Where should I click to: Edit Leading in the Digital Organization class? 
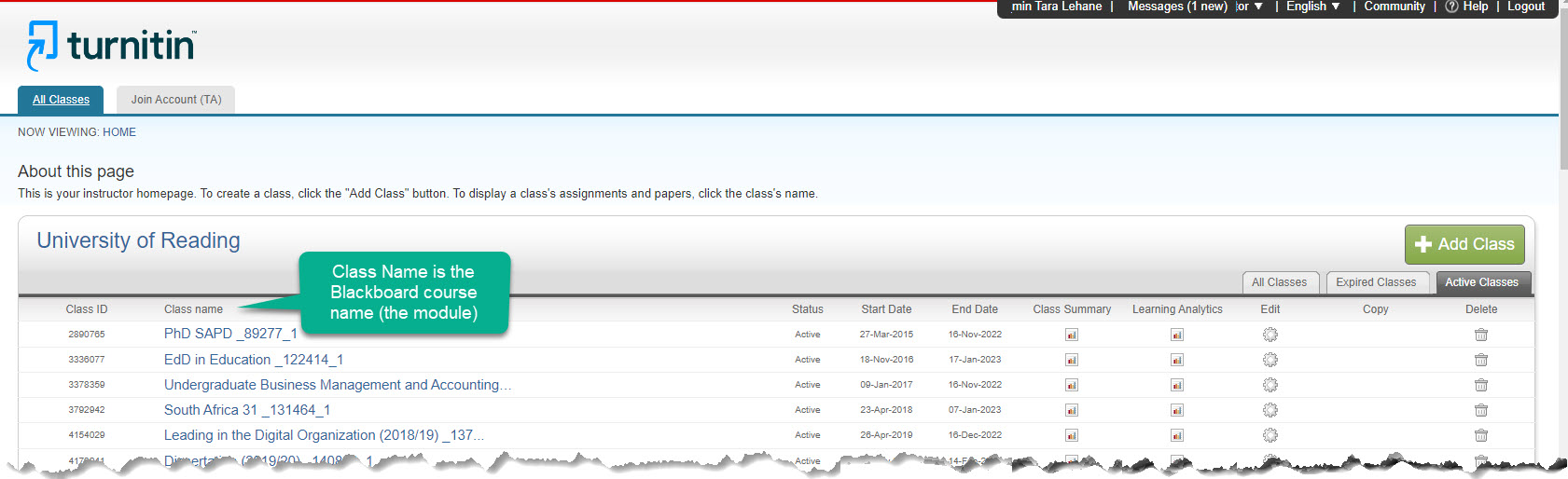(1270, 435)
